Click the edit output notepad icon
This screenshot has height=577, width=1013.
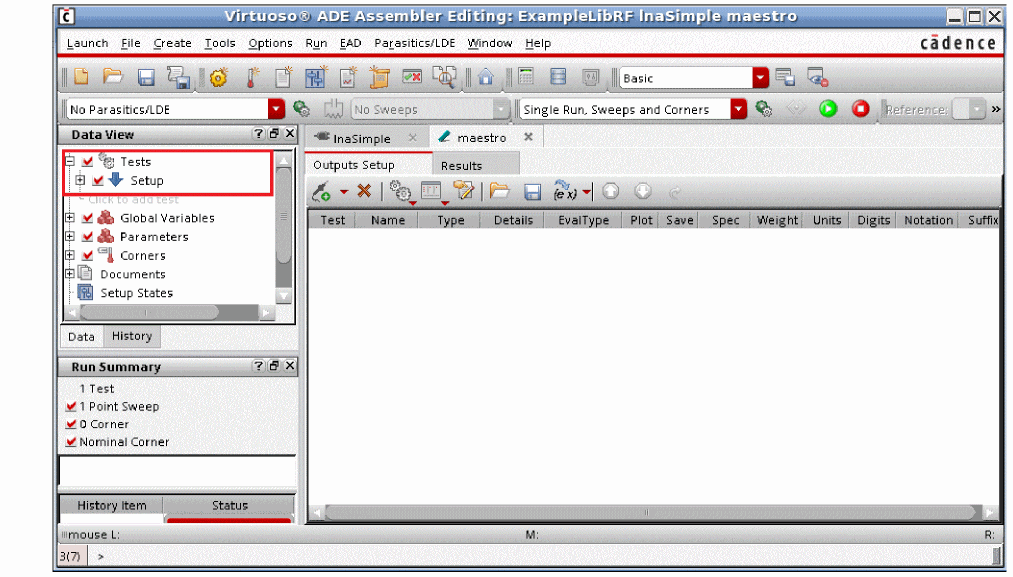[463, 191]
